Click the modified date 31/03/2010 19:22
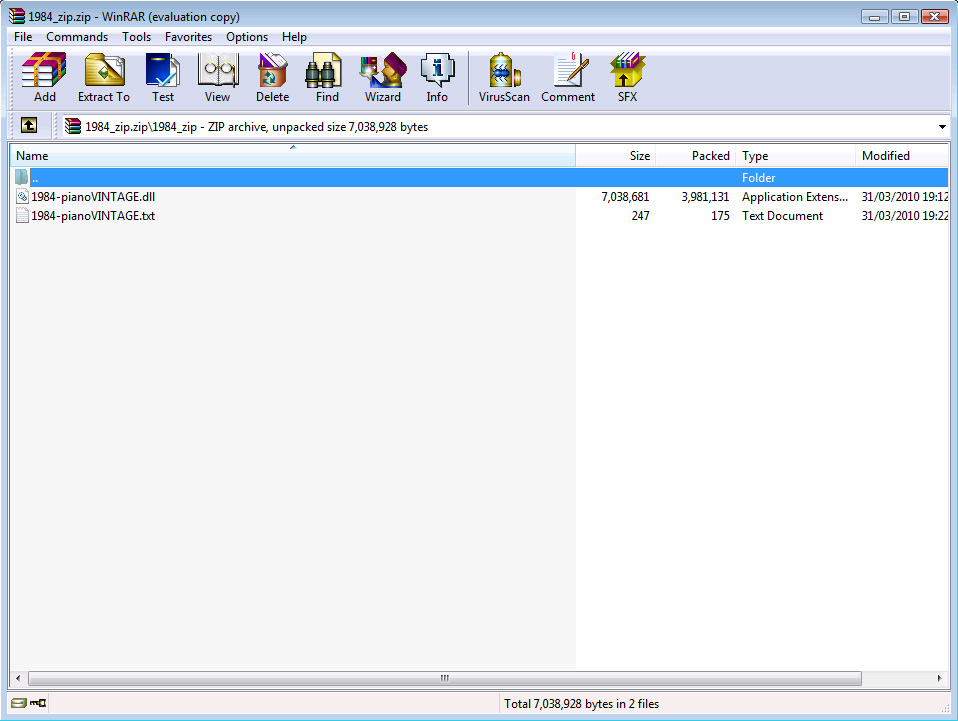Screen dimensions: 958x721 [905, 216]
